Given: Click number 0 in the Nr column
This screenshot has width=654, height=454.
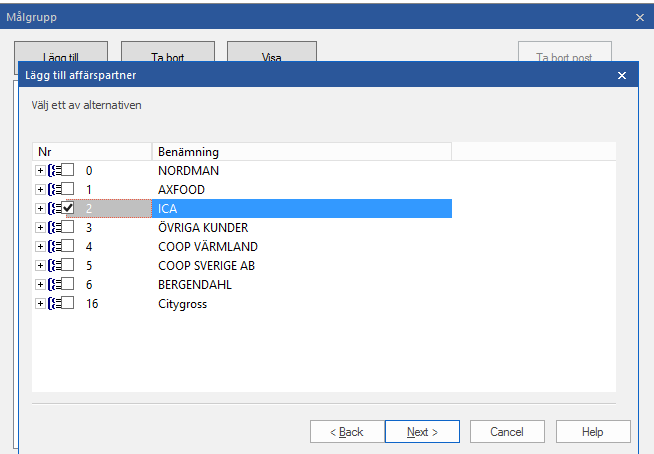Looking at the screenshot, I should [89, 171].
